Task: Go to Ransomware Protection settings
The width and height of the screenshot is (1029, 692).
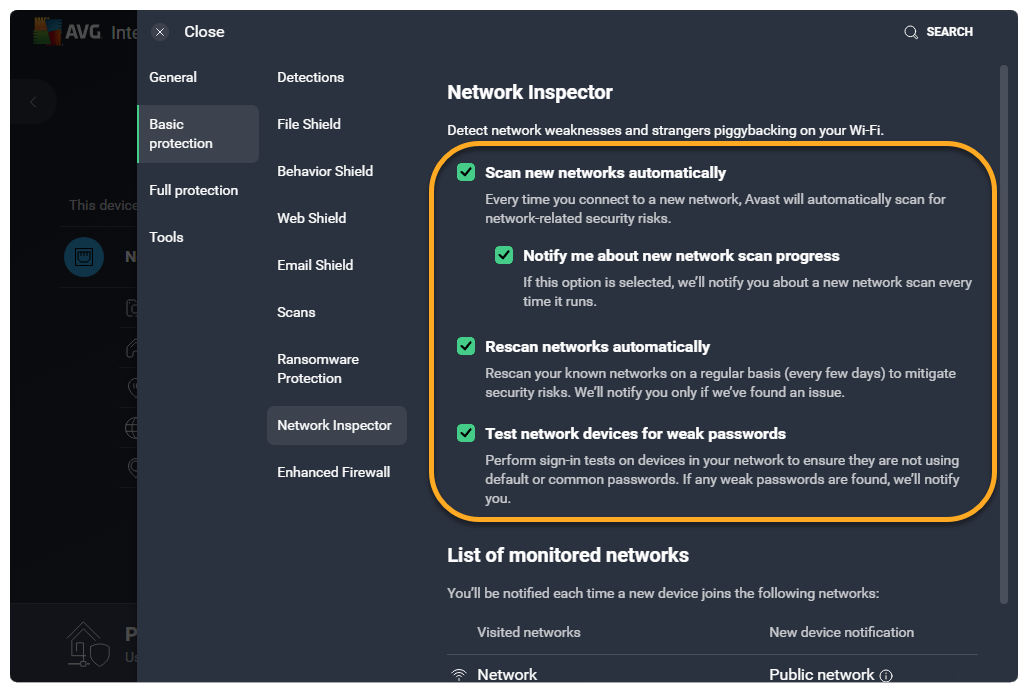Action: [x=318, y=368]
